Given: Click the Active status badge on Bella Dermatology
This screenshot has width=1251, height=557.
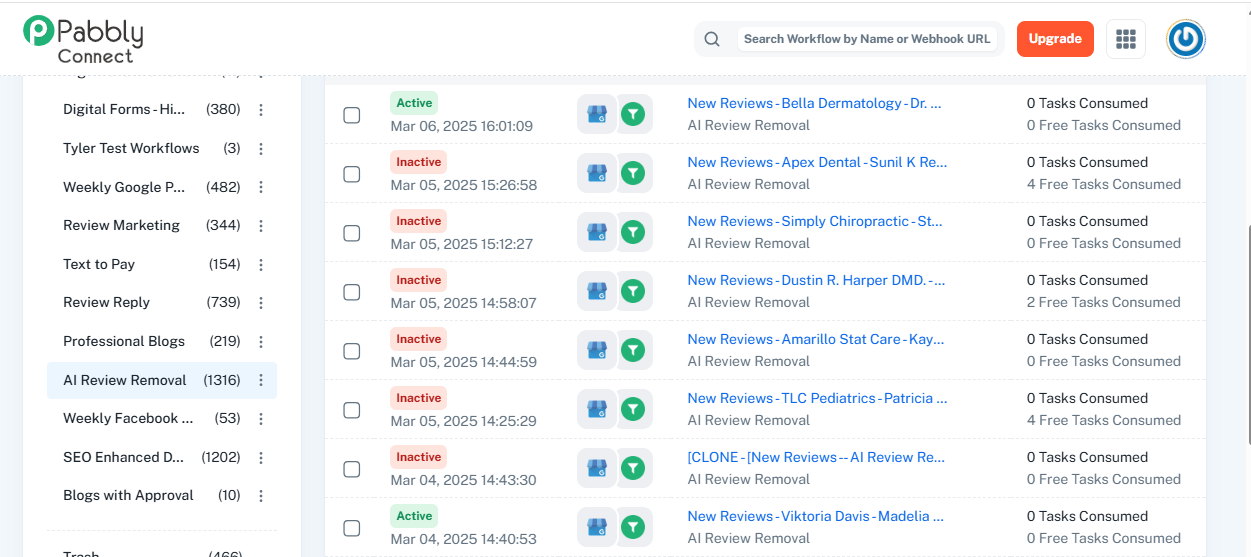Looking at the screenshot, I should (414, 103).
